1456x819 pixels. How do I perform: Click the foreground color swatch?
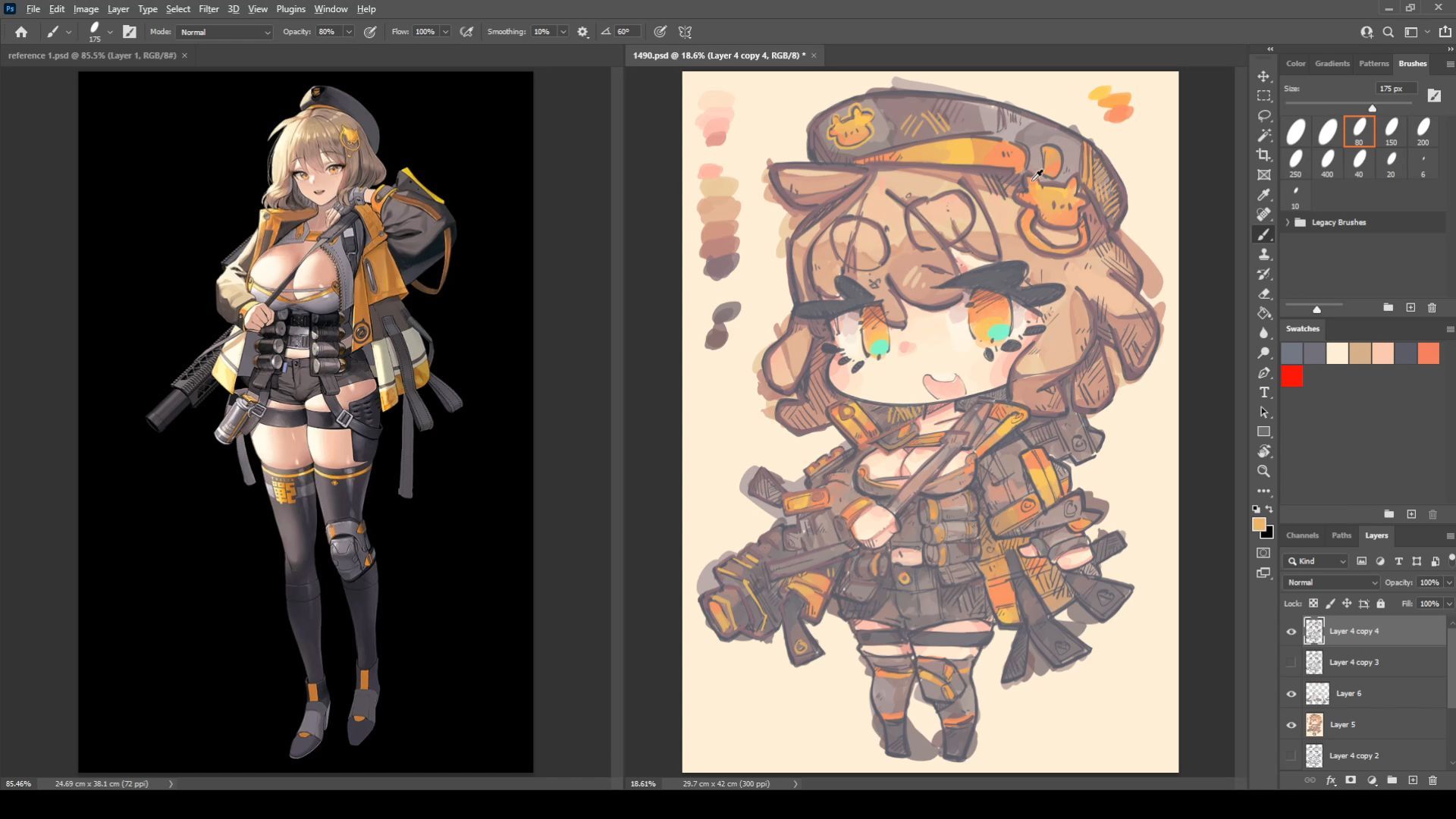(x=1259, y=525)
